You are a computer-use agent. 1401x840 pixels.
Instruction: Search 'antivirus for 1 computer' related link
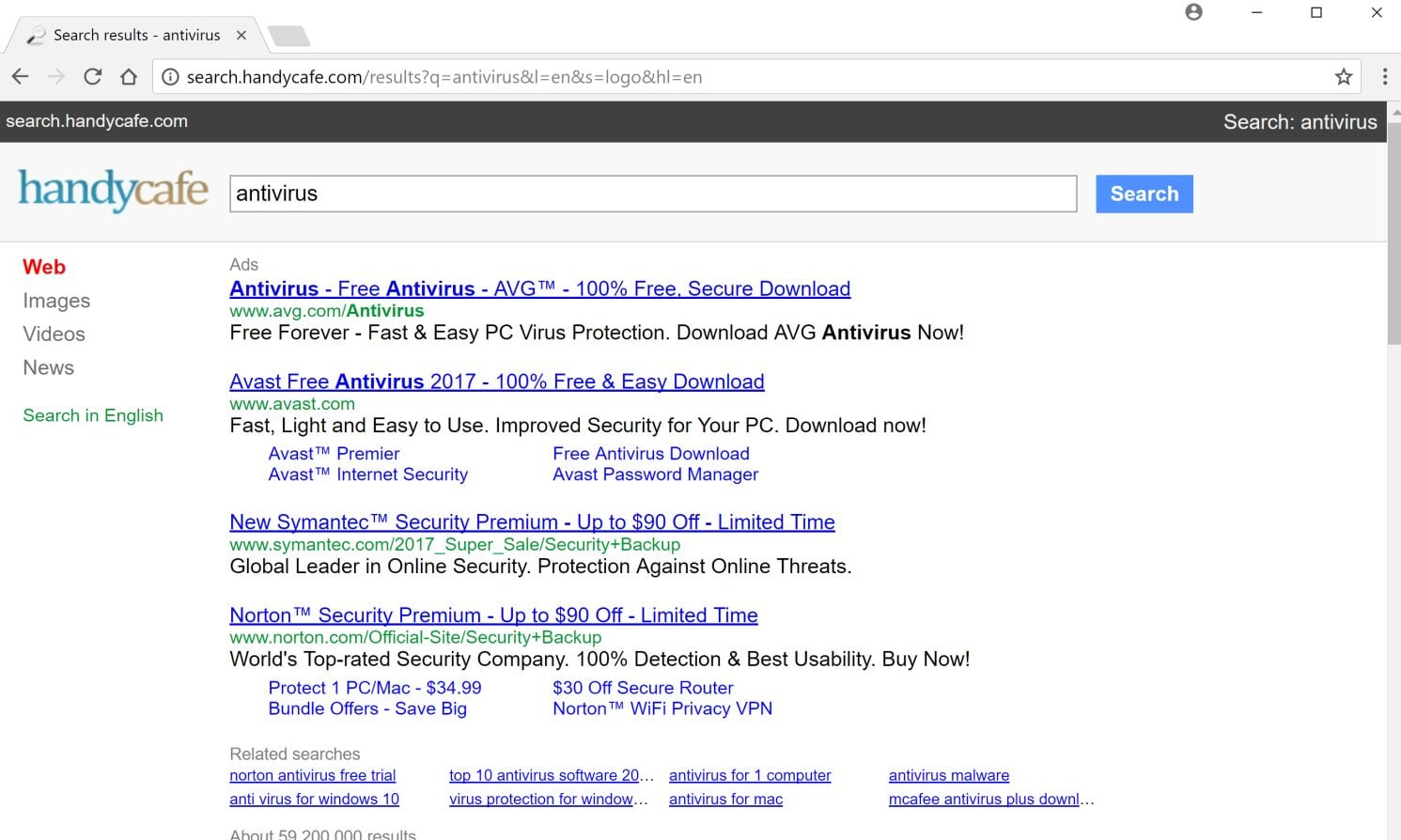click(750, 775)
